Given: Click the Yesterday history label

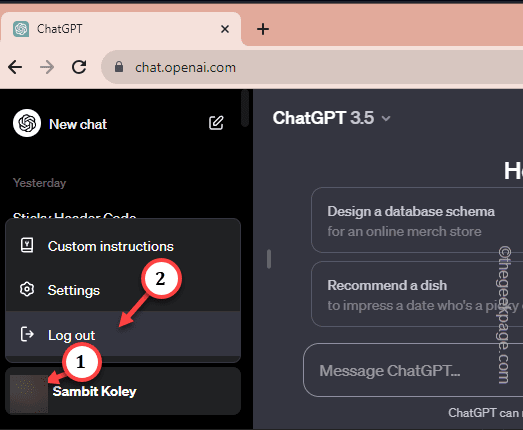Looking at the screenshot, I should (x=39, y=183).
